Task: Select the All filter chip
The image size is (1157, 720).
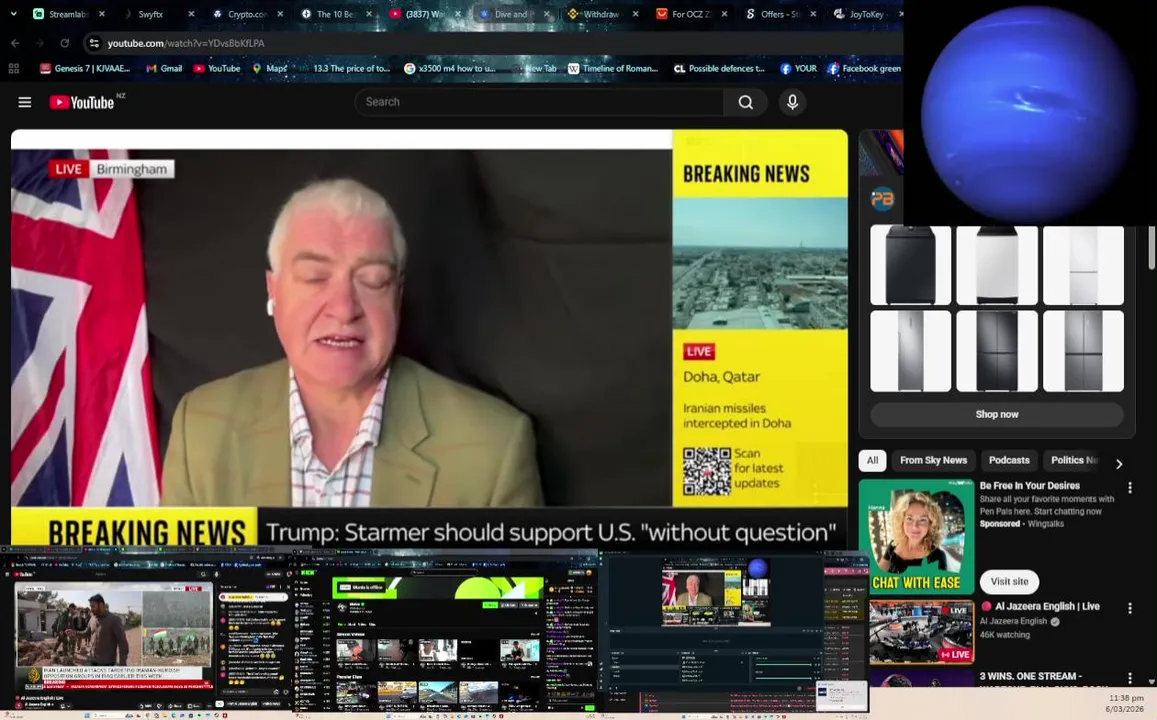Action: click(x=872, y=460)
